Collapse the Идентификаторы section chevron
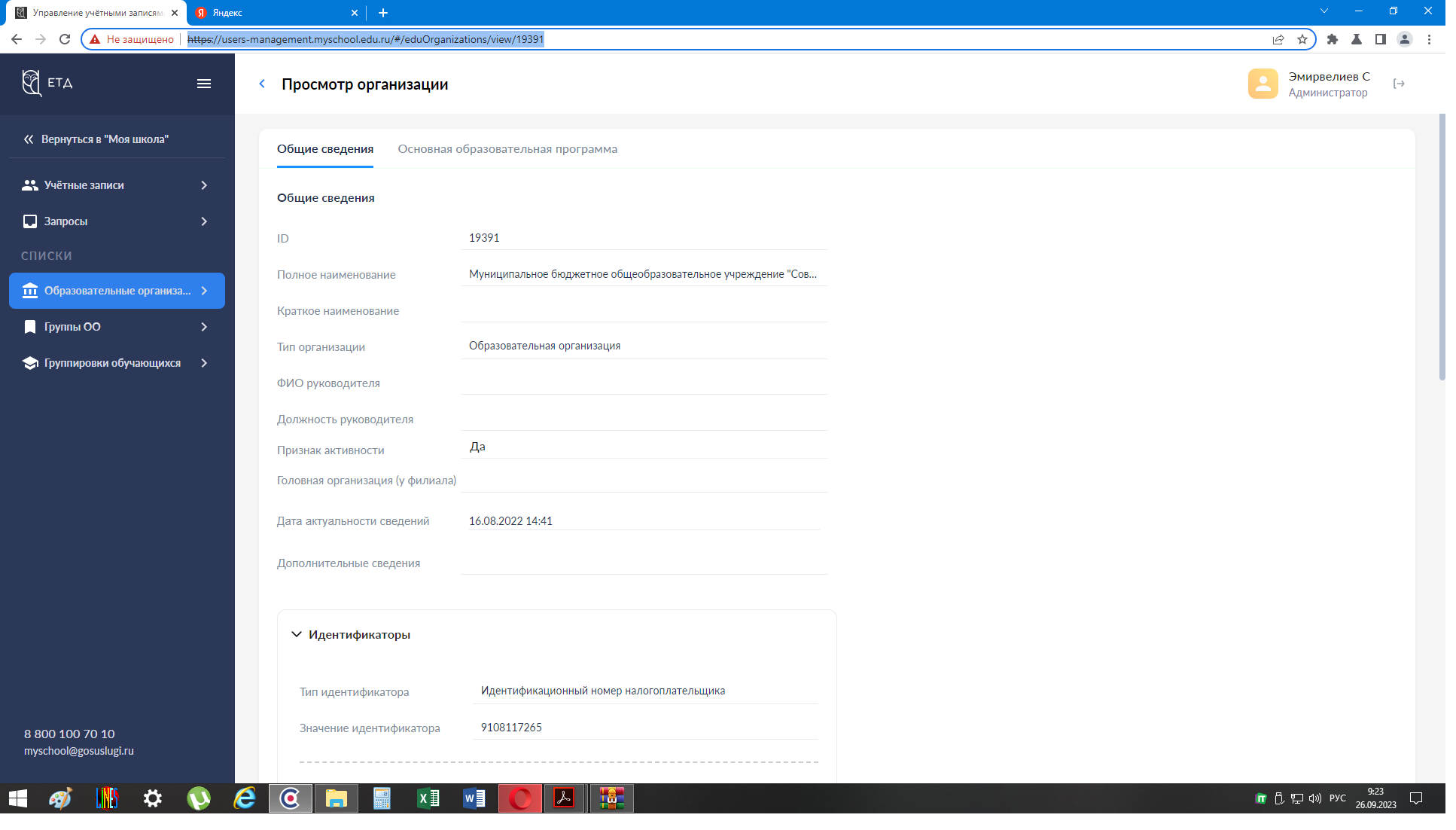Screen dimensions: 1456x830 pyautogui.click(x=297, y=634)
